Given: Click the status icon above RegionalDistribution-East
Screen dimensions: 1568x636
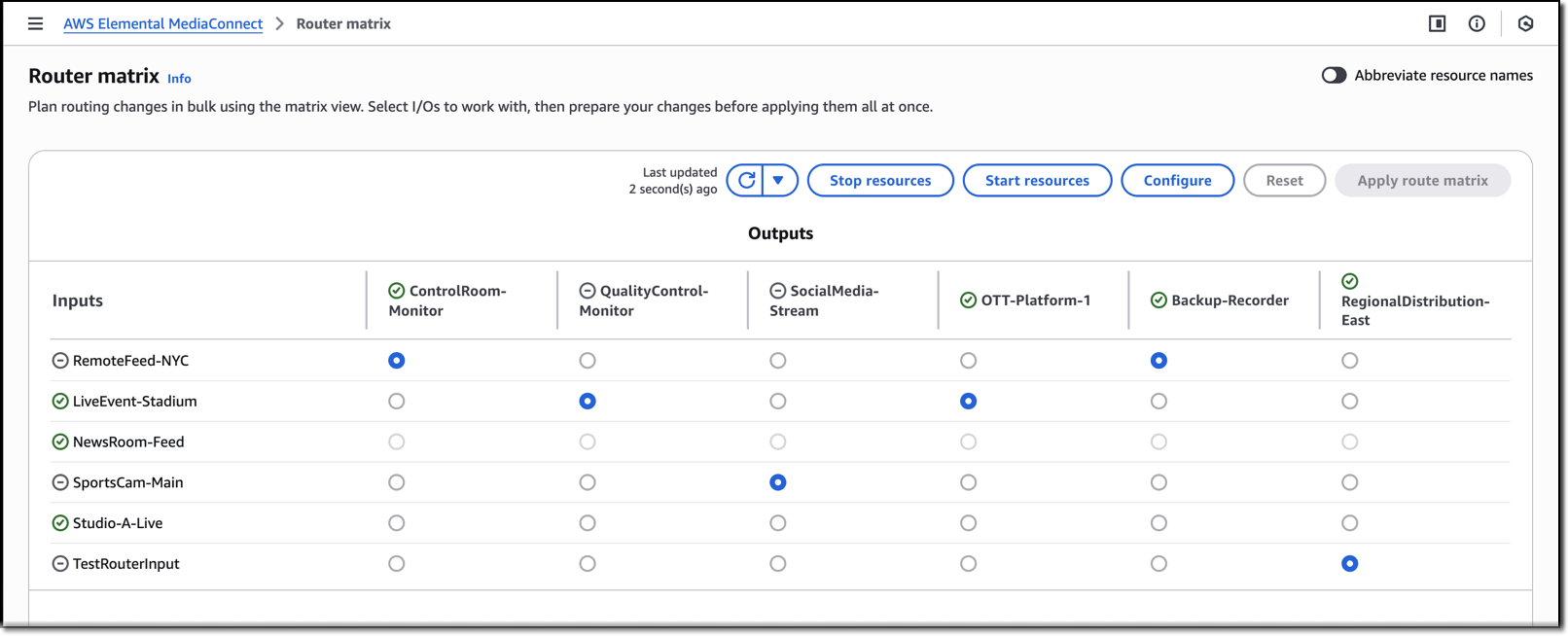Looking at the screenshot, I should point(1349,281).
